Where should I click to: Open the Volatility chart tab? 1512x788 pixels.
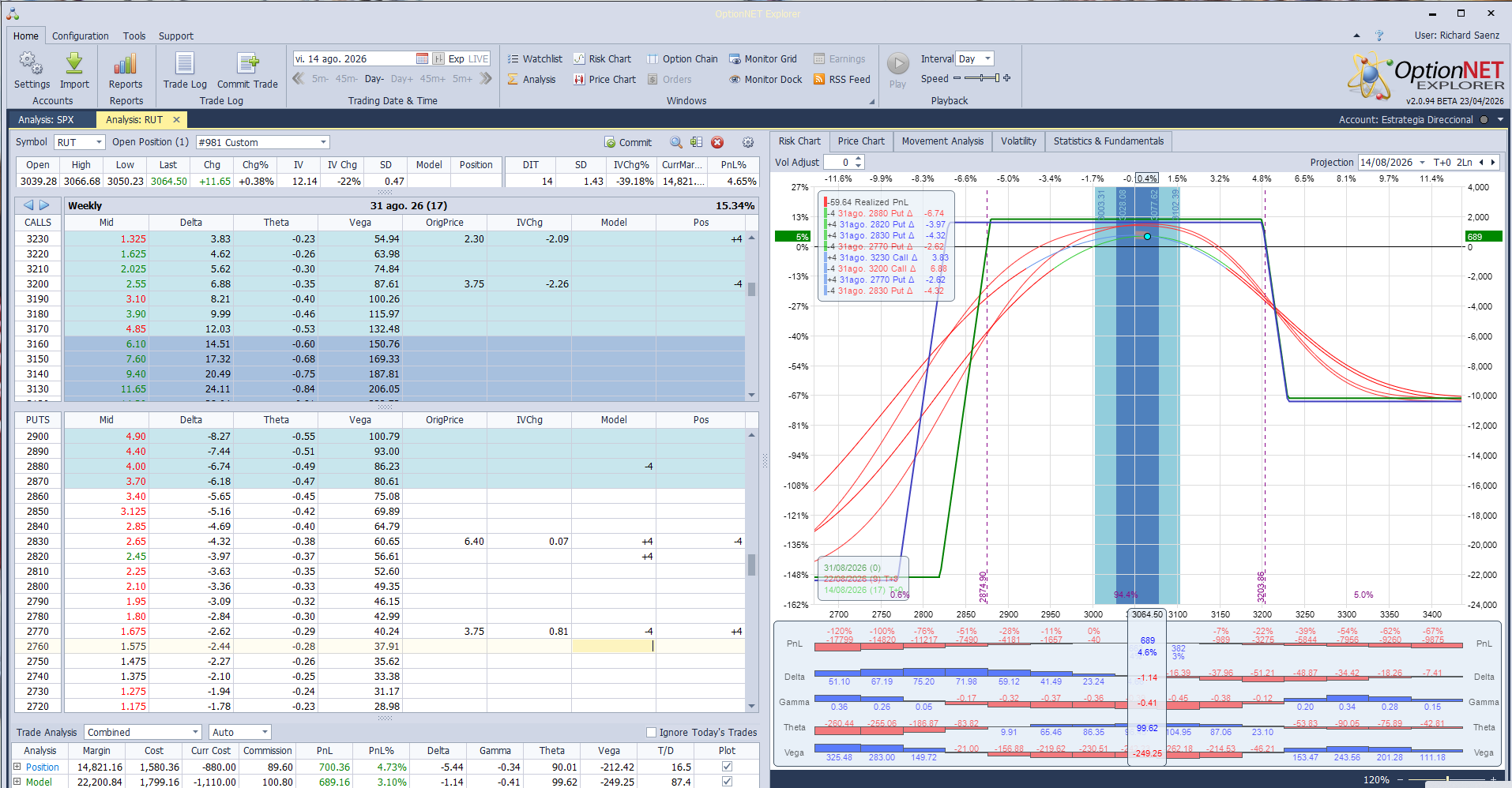pyautogui.click(x=1018, y=141)
